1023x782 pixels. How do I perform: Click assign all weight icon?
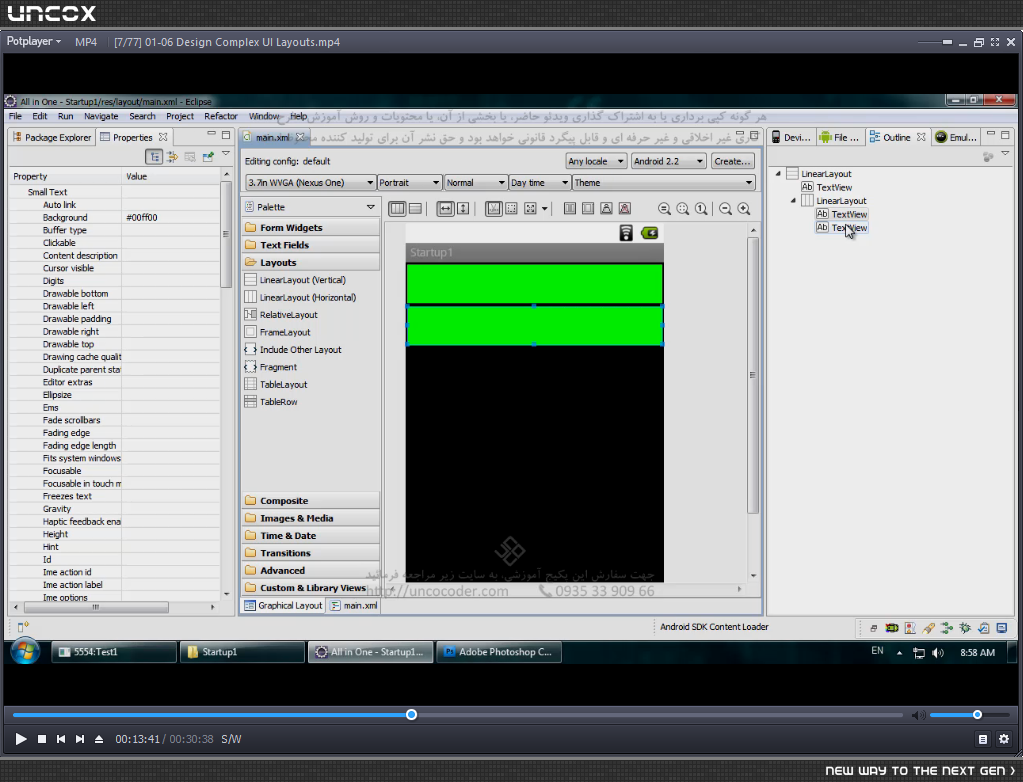coord(588,209)
